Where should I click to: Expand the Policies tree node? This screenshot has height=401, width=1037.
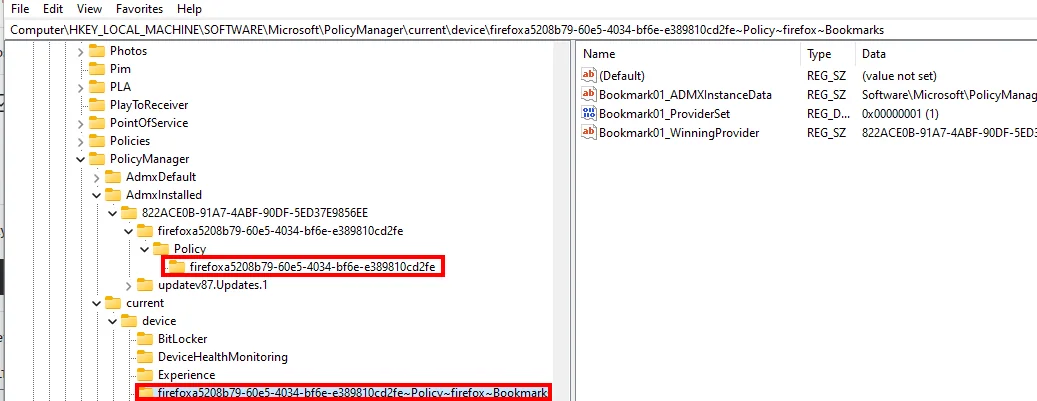tap(81, 141)
